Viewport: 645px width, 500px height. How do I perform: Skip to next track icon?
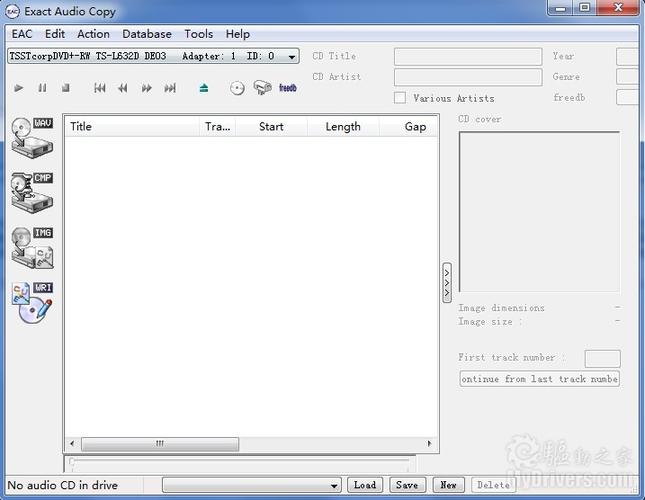[x=170, y=88]
